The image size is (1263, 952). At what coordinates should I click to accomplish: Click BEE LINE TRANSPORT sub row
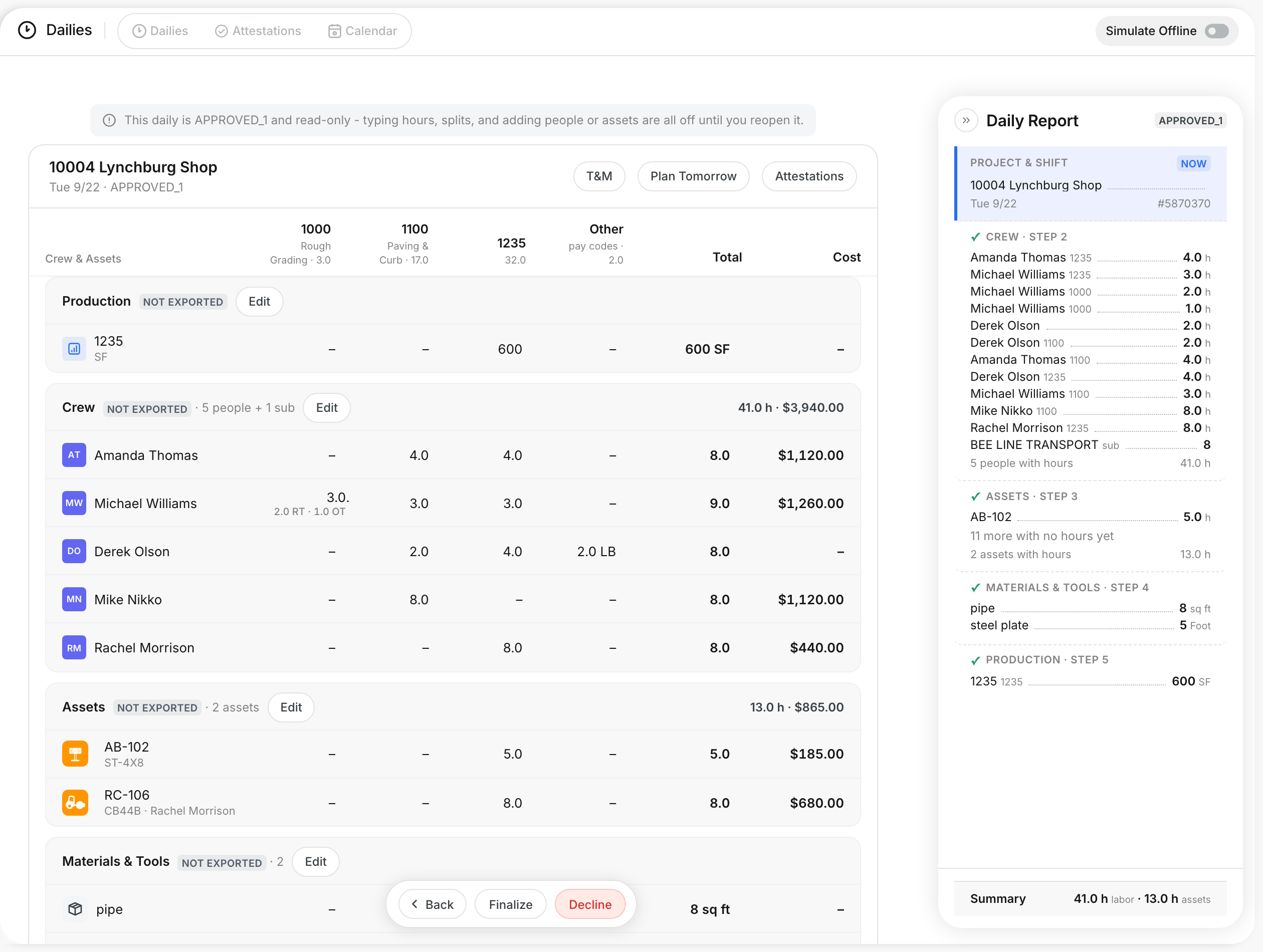(1090, 444)
